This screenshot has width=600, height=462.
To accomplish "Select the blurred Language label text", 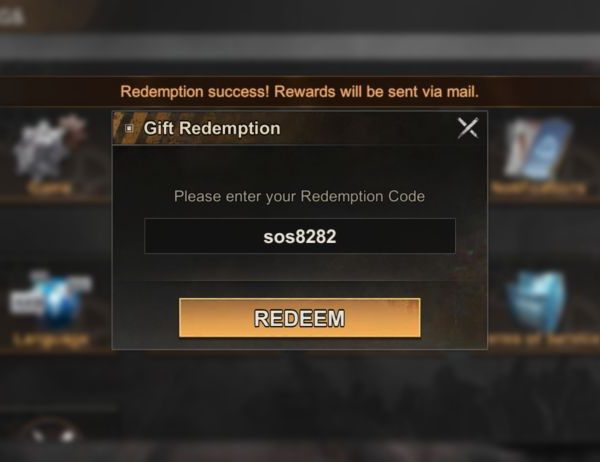I will coord(51,339).
